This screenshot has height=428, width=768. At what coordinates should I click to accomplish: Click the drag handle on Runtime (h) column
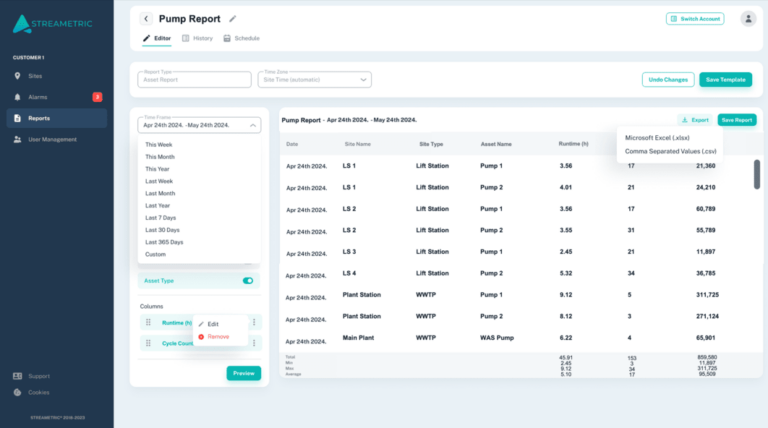tap(148, 322)
